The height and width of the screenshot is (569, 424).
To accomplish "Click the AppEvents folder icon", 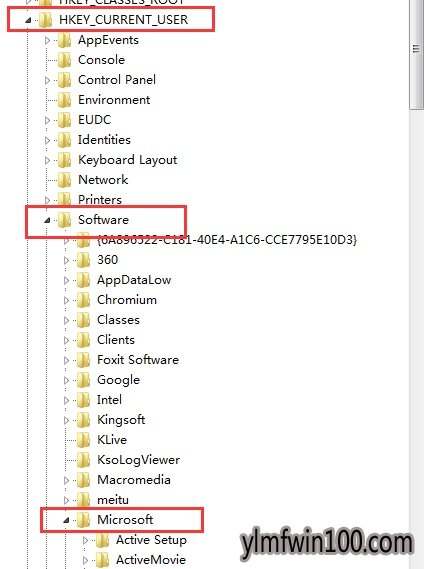I will (x=65, y=40).
